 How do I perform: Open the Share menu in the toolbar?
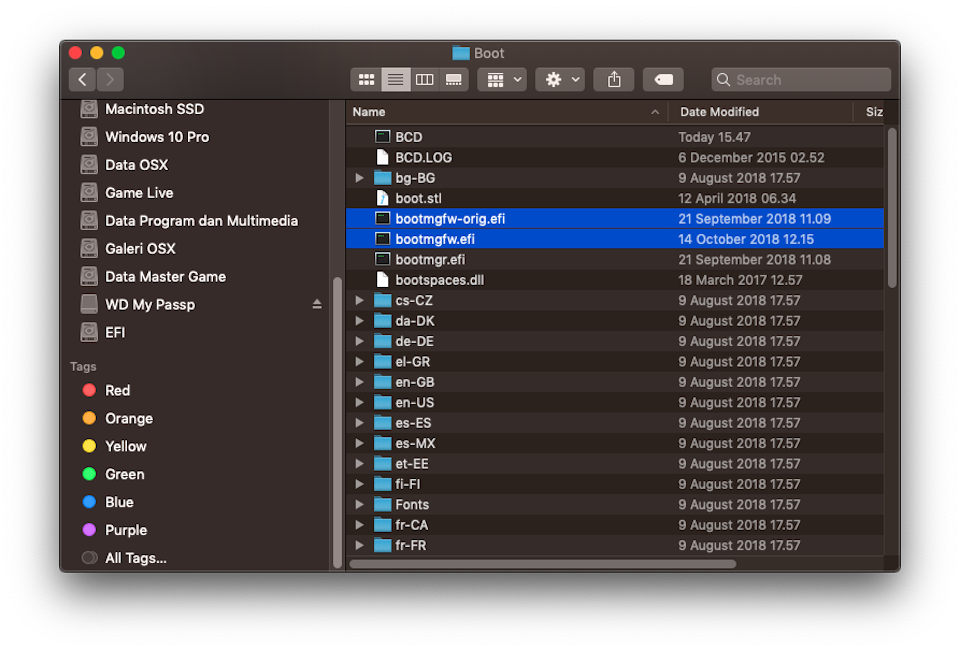tap(613, 79)
